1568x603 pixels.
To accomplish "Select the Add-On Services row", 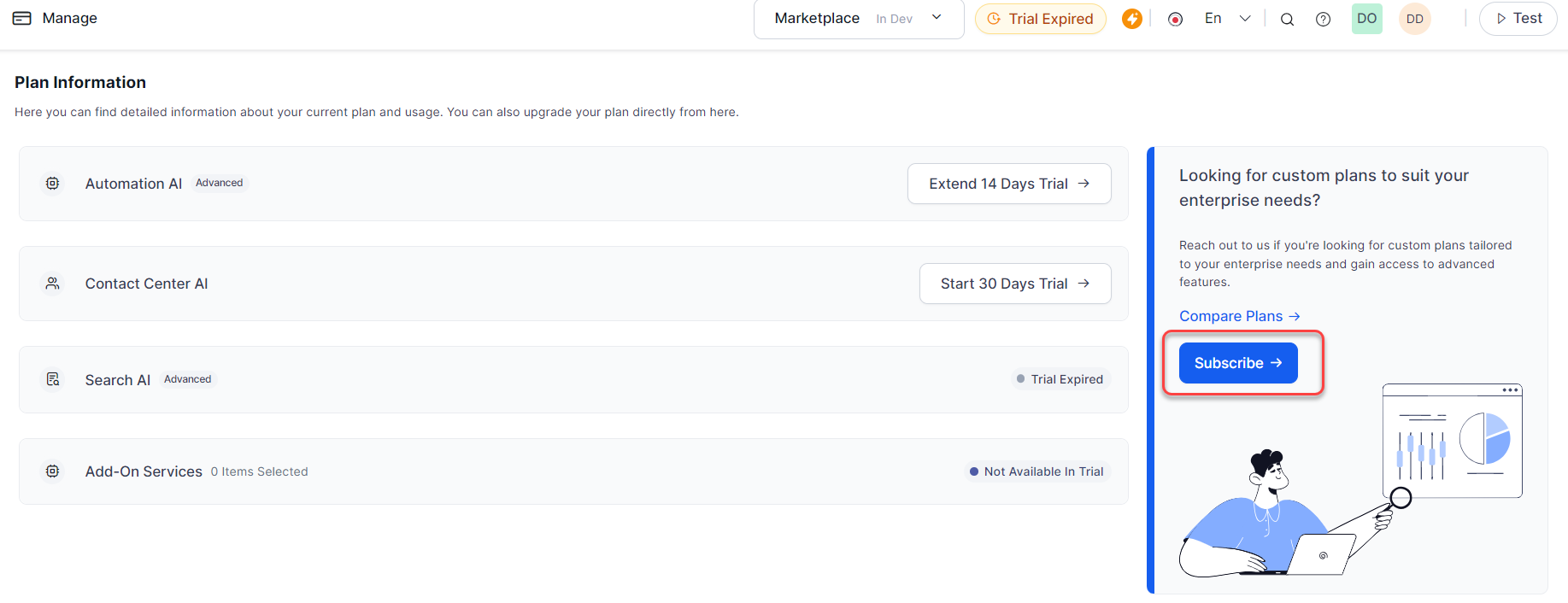I will pos(573,471).
